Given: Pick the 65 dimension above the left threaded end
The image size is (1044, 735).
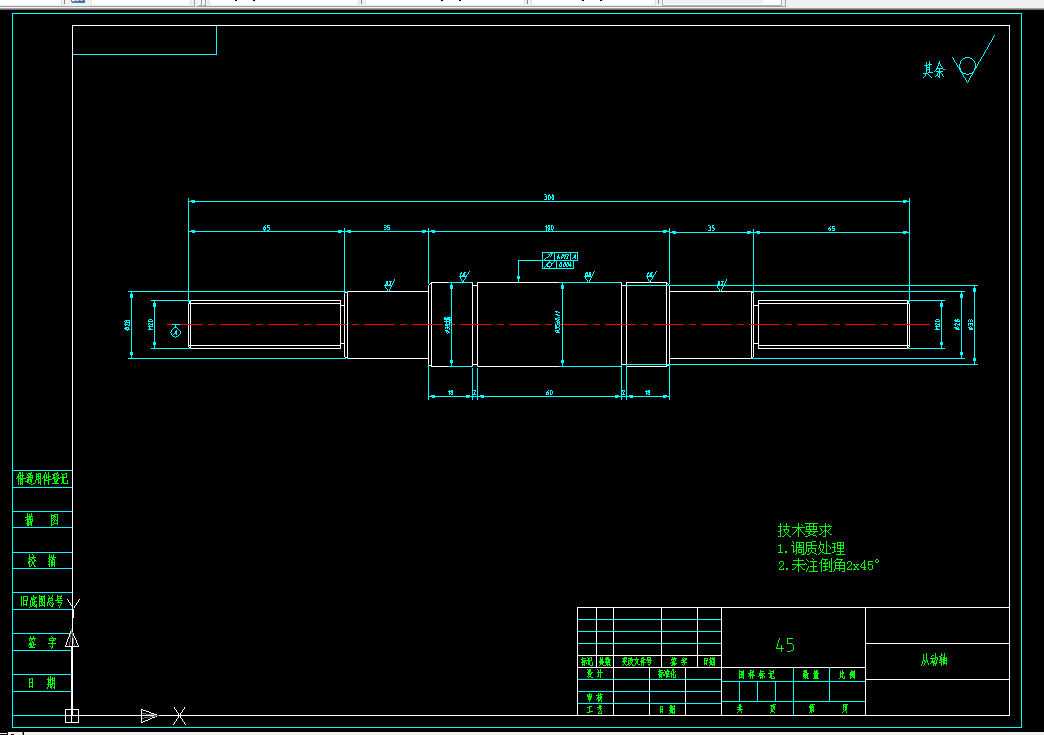Looking at the screenshot, I should [266, 228].
